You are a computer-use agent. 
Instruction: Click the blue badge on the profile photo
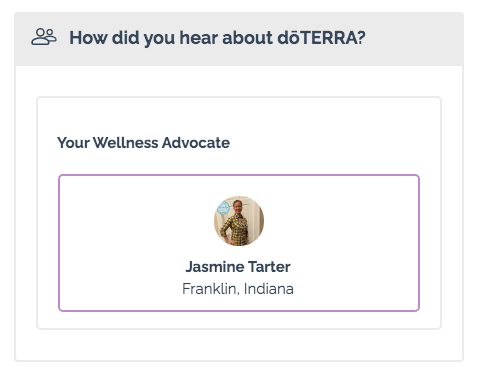[x=223, y=208]
